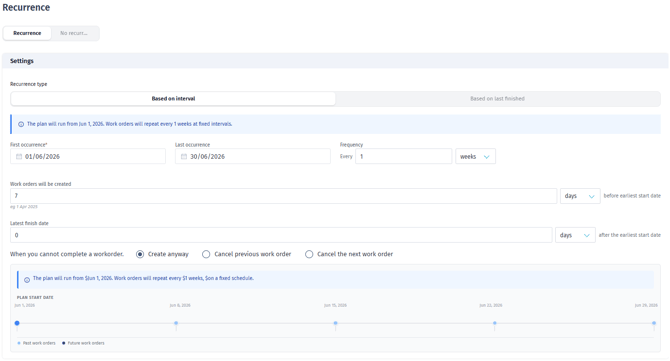Image resolution: width=670 pixels, height=361 pixels.
Task: Click the Jun 1, 2026 timeline marker
Action: 17,323
